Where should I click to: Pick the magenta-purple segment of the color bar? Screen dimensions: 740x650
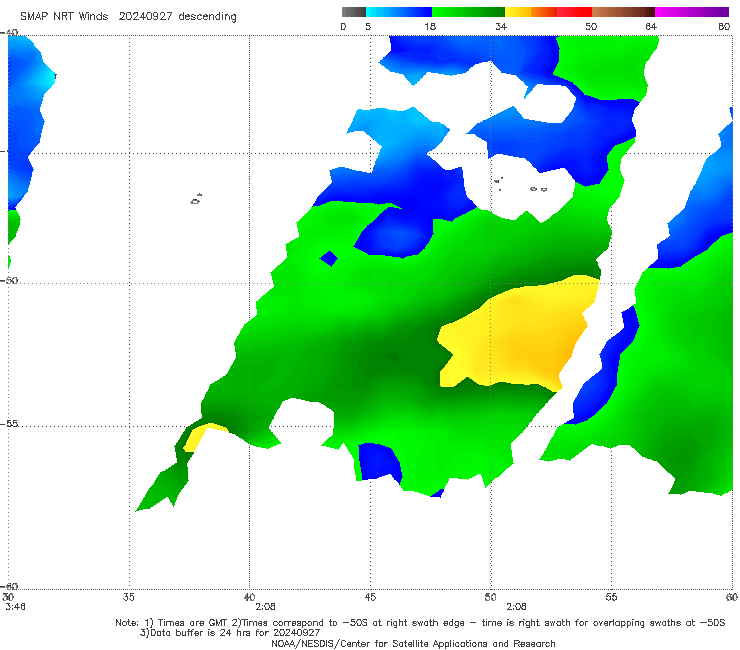(692, 12)
